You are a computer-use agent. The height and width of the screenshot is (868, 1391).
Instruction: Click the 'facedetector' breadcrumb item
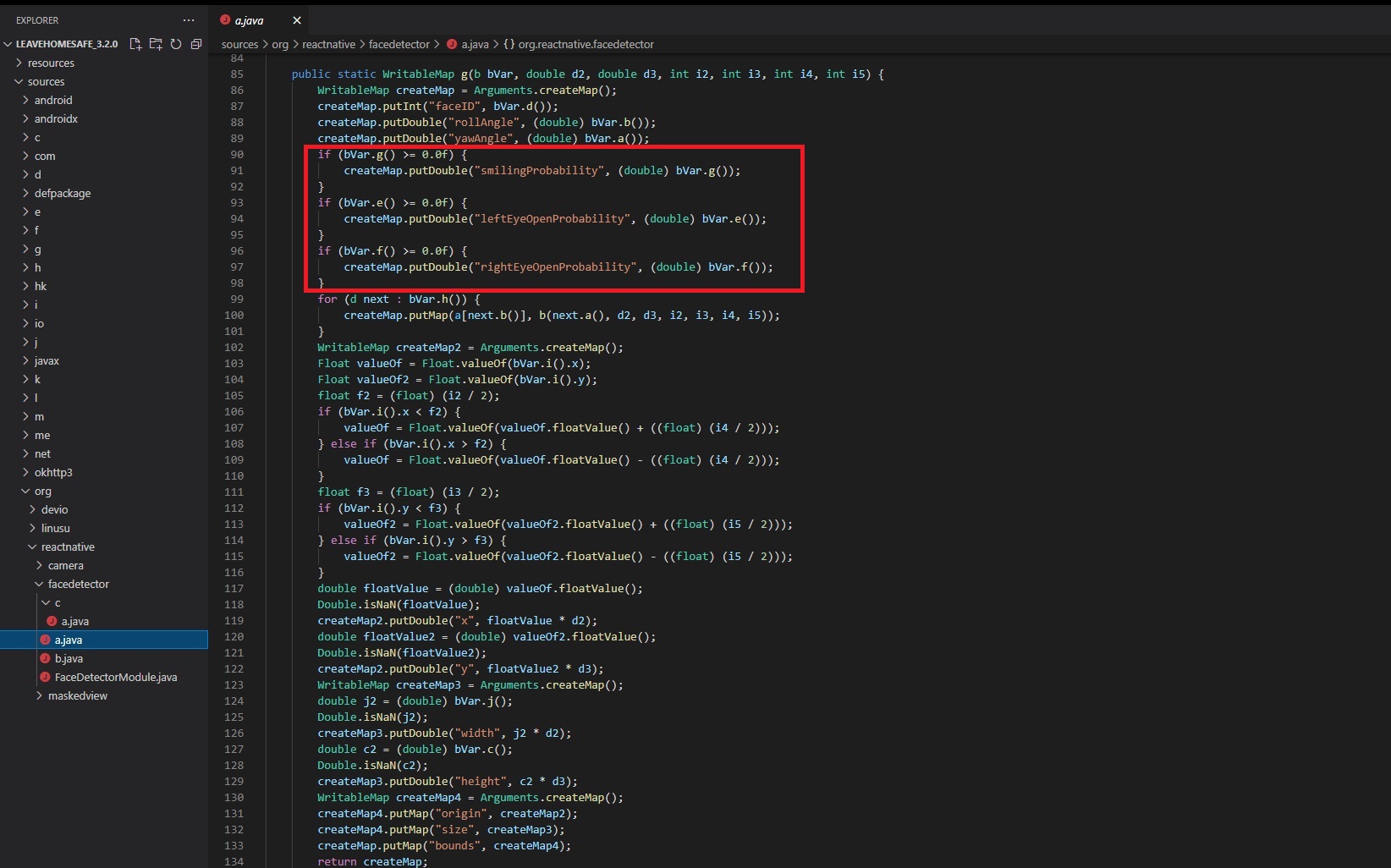(x=399, y=44)
